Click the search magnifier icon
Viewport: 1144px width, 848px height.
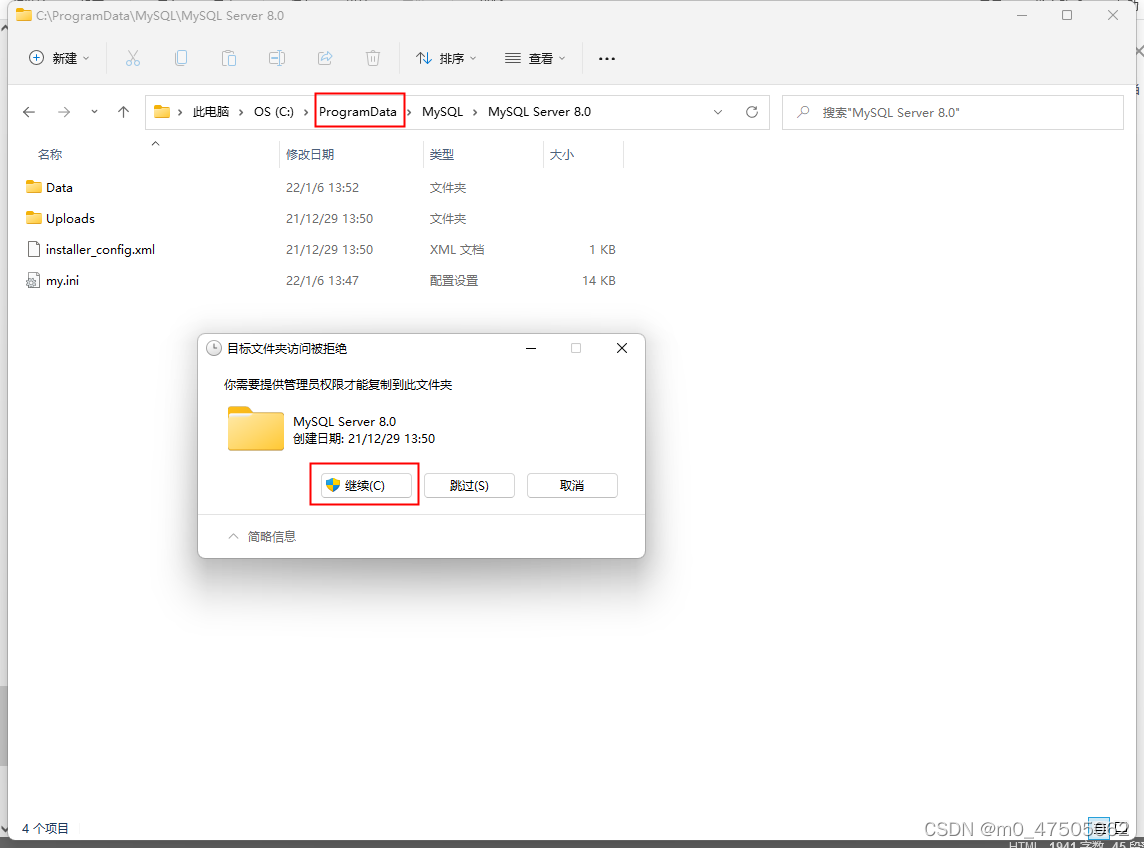click(803, 112)
